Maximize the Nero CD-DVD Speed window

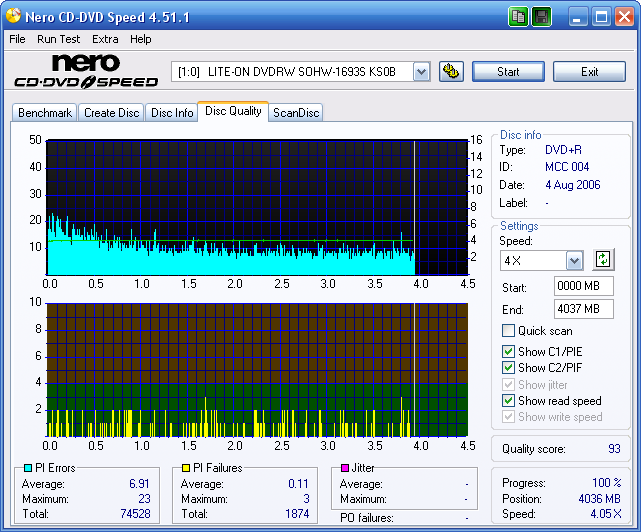601,17
